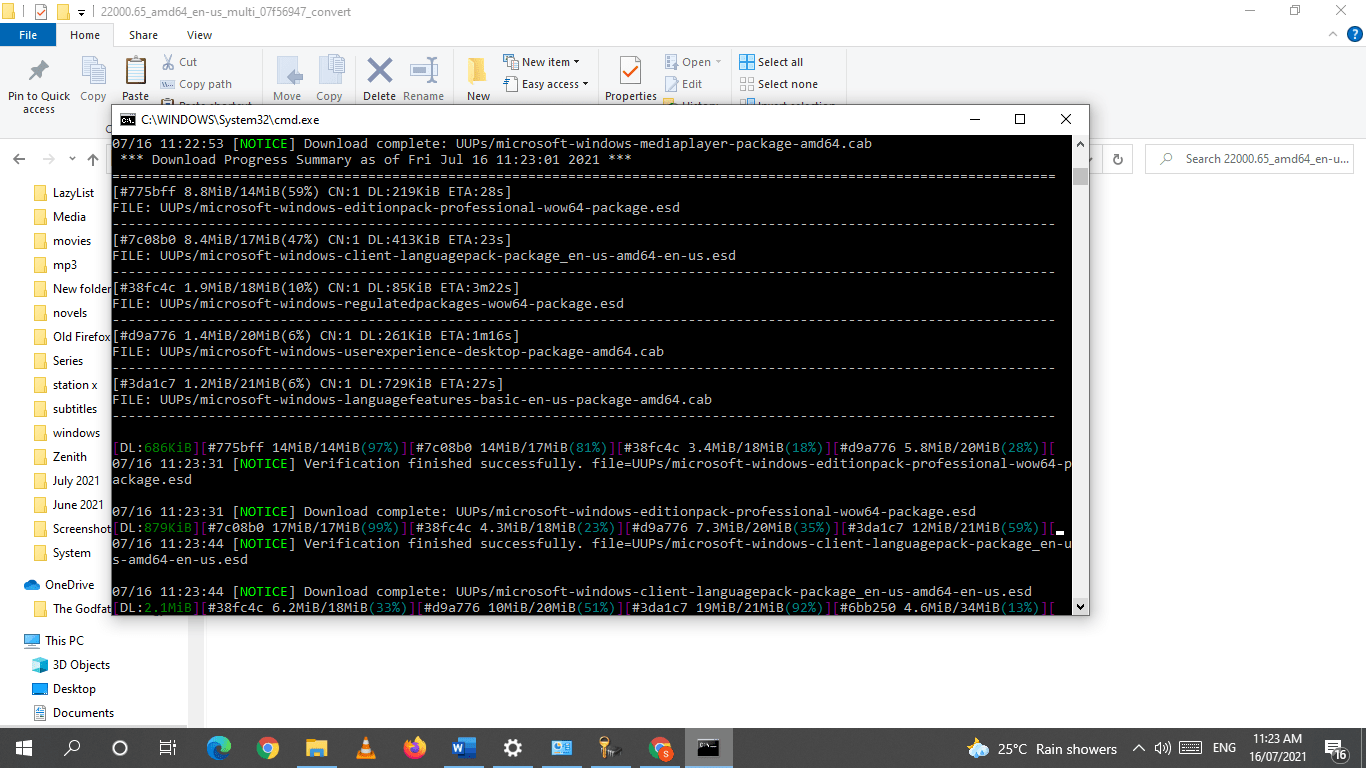1366x768 pixels.
Task: Go up one folder level in Explorer
Action: point(93,159)
